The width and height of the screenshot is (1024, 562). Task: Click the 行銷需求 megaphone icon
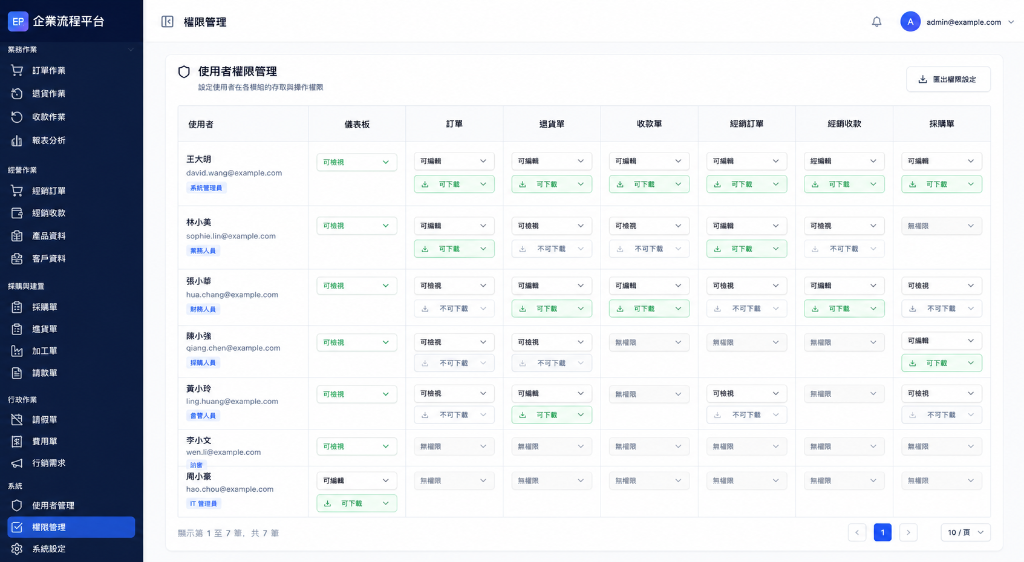(17, 463)
